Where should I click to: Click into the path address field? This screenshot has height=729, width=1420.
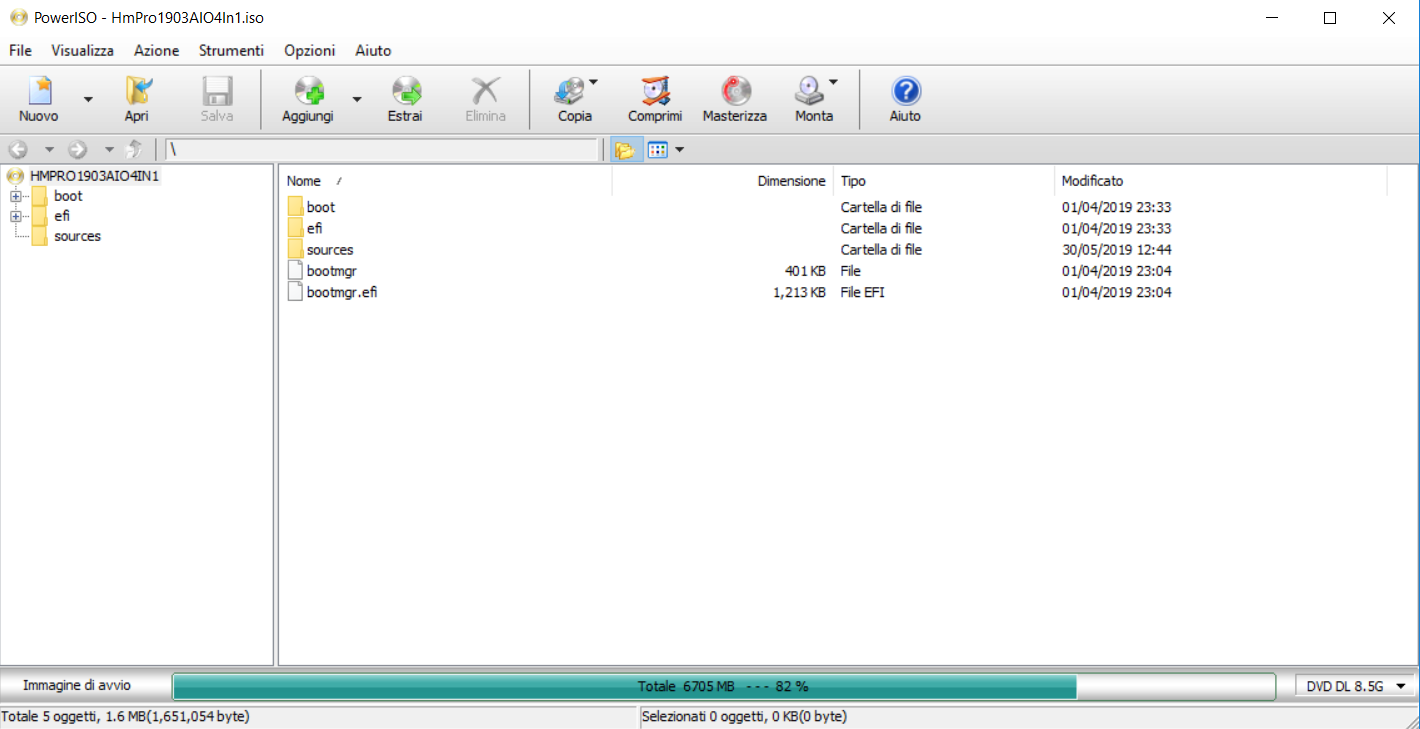tap(382, 150)
